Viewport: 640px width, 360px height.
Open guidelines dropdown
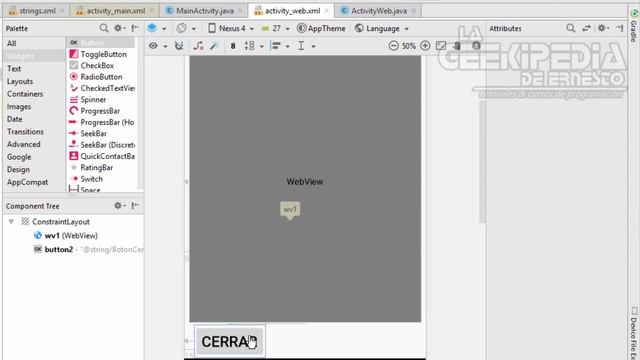[307, 46]
